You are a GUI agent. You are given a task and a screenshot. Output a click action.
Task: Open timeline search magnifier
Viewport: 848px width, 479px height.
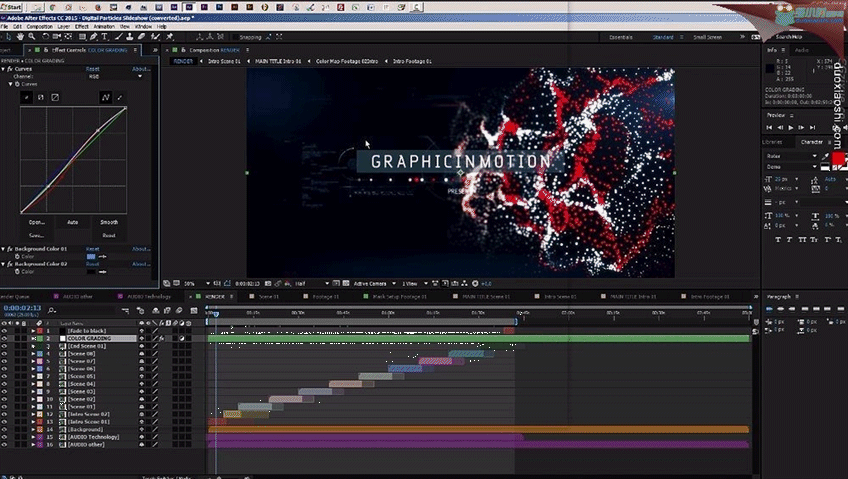pyautogui.click(x=52, y=310)
